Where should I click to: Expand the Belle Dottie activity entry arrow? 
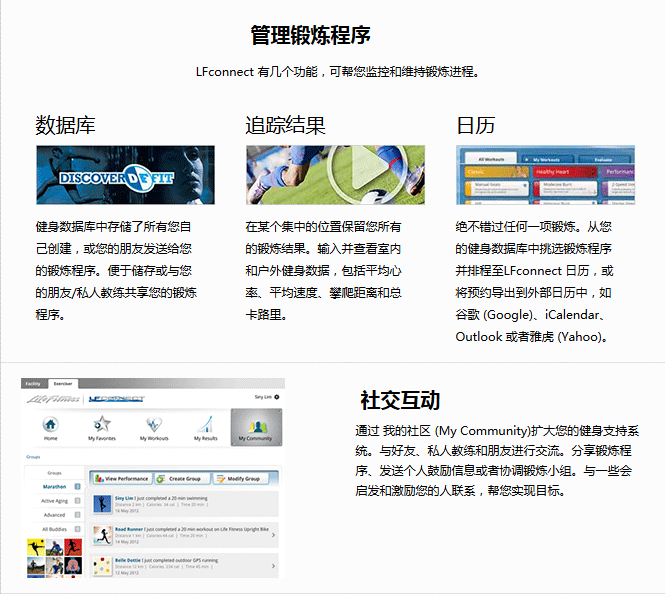point(273,567)
